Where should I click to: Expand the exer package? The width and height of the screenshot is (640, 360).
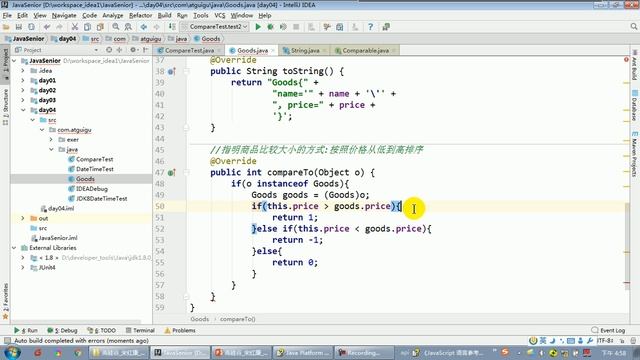pyautogui.click(x=51, y=140)
